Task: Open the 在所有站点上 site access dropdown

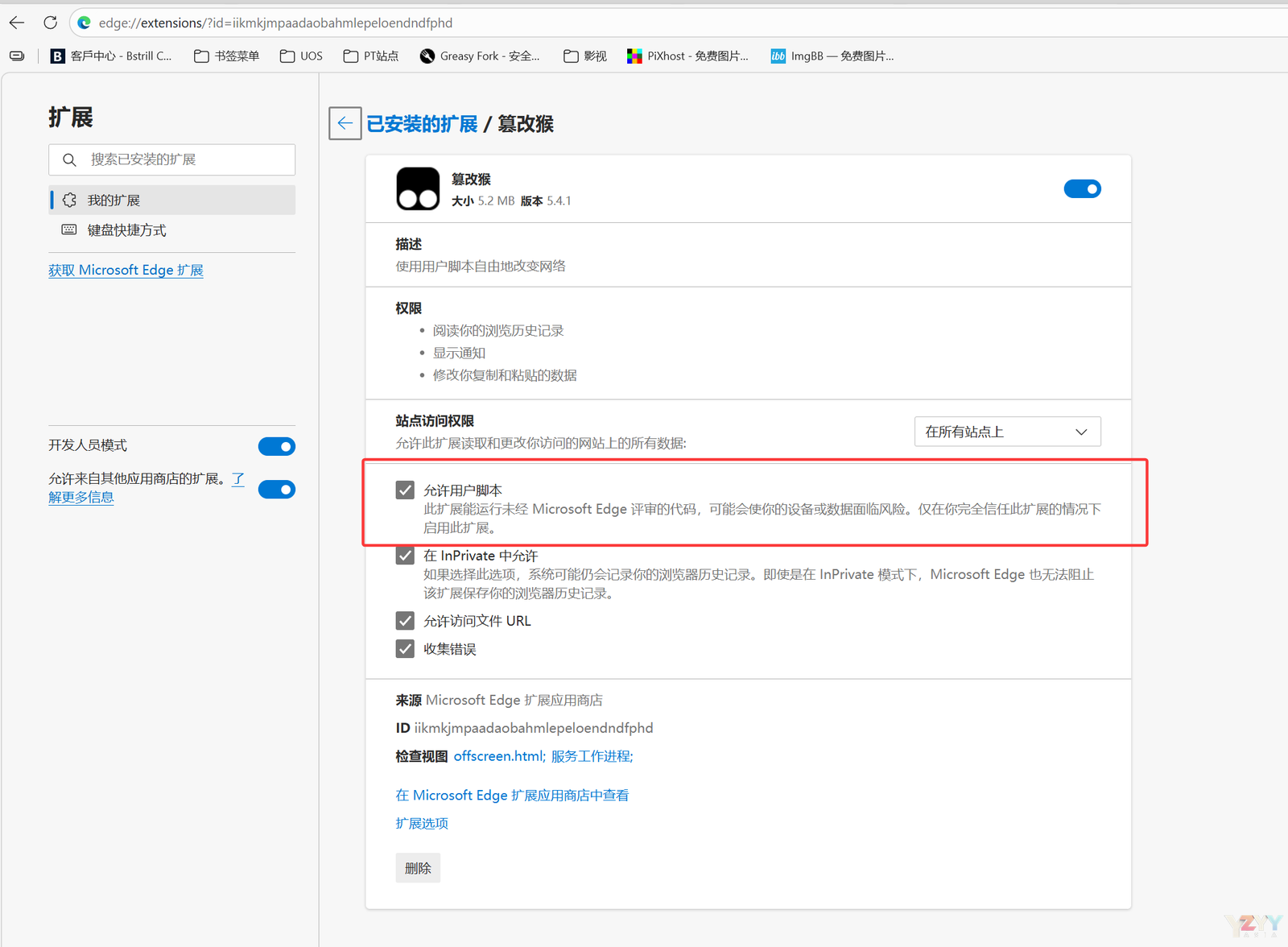Action: tap(1007, 432)
